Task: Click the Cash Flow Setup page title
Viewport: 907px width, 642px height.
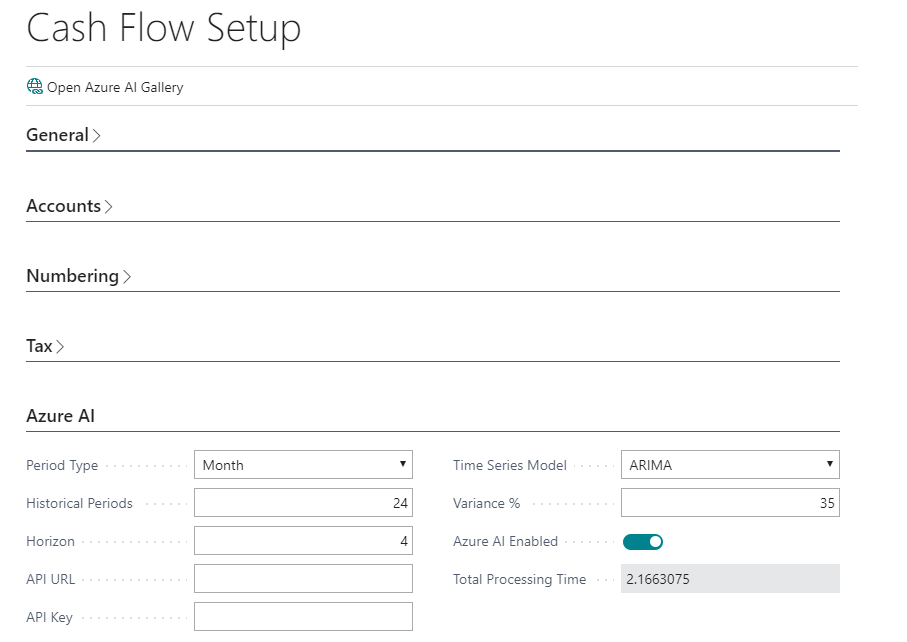Action: point(163,29)
